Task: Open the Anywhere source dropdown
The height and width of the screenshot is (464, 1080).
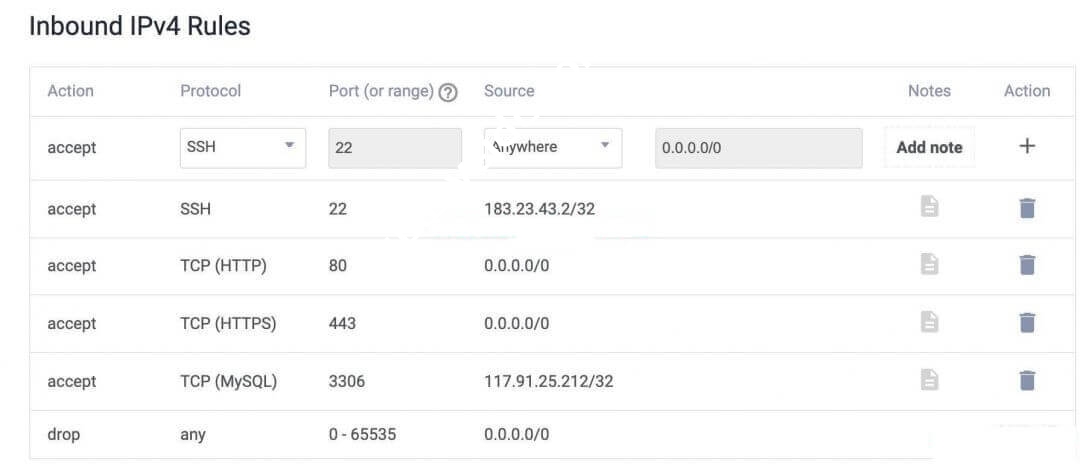Action: [x=552, y=147]
